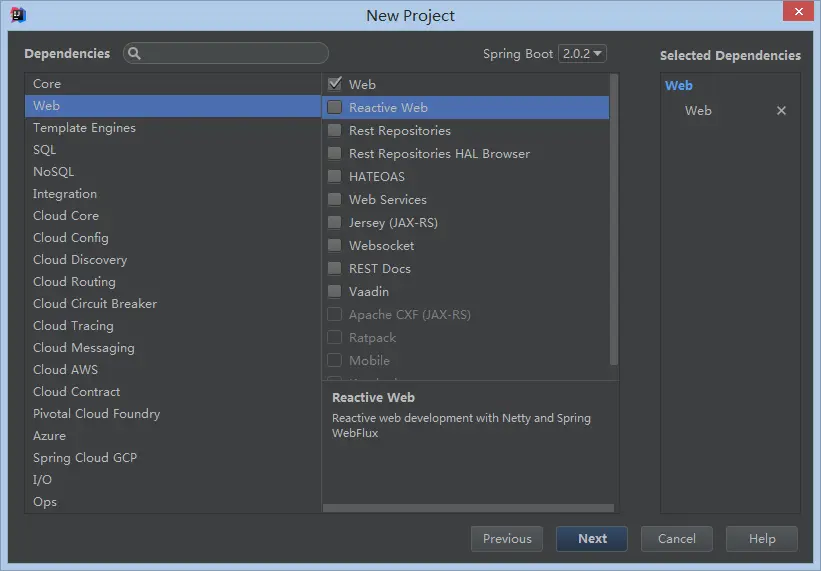Uncheck the Web dependency checkbox

(335, 84)
